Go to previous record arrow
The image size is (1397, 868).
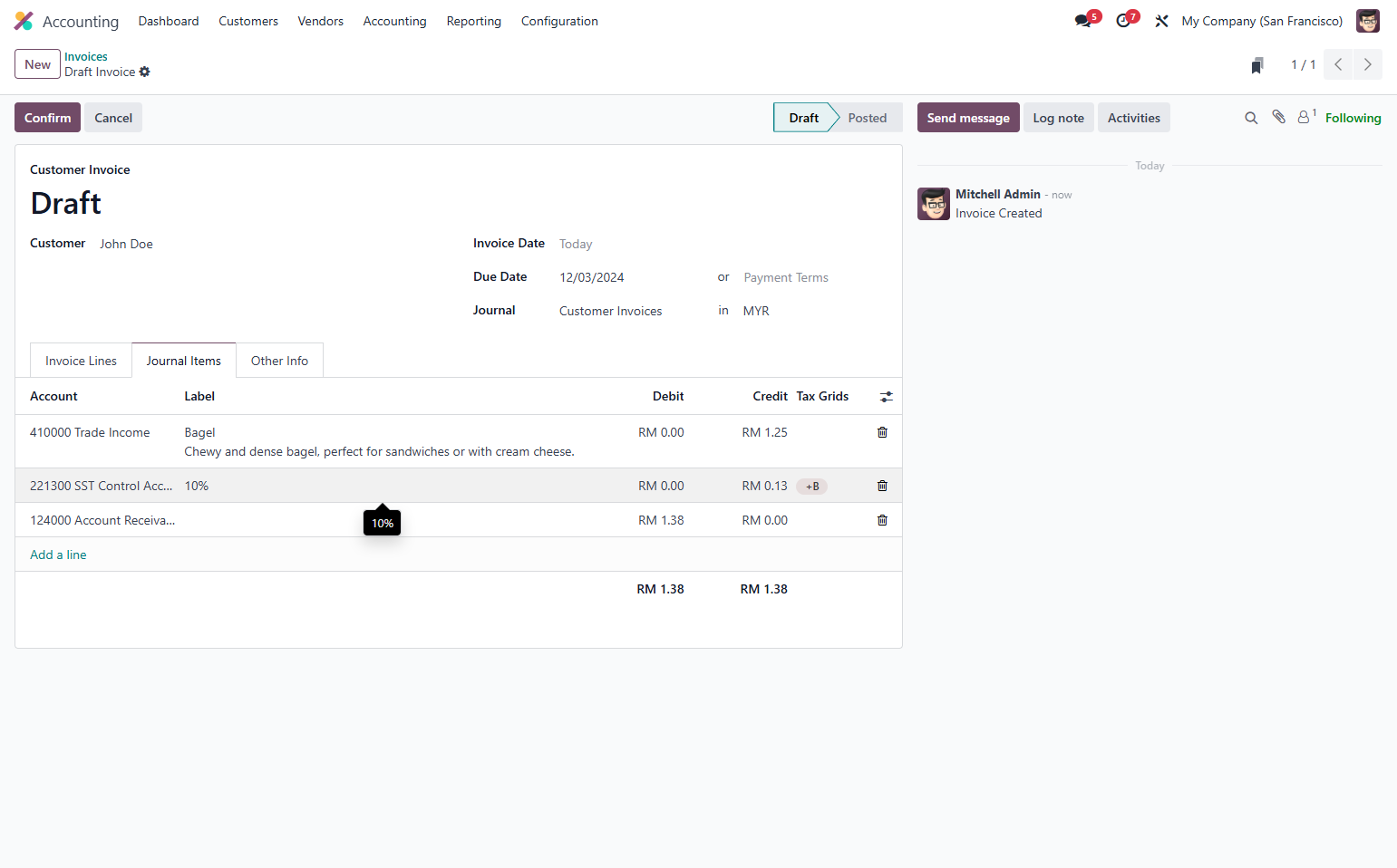pos(1338,64)
